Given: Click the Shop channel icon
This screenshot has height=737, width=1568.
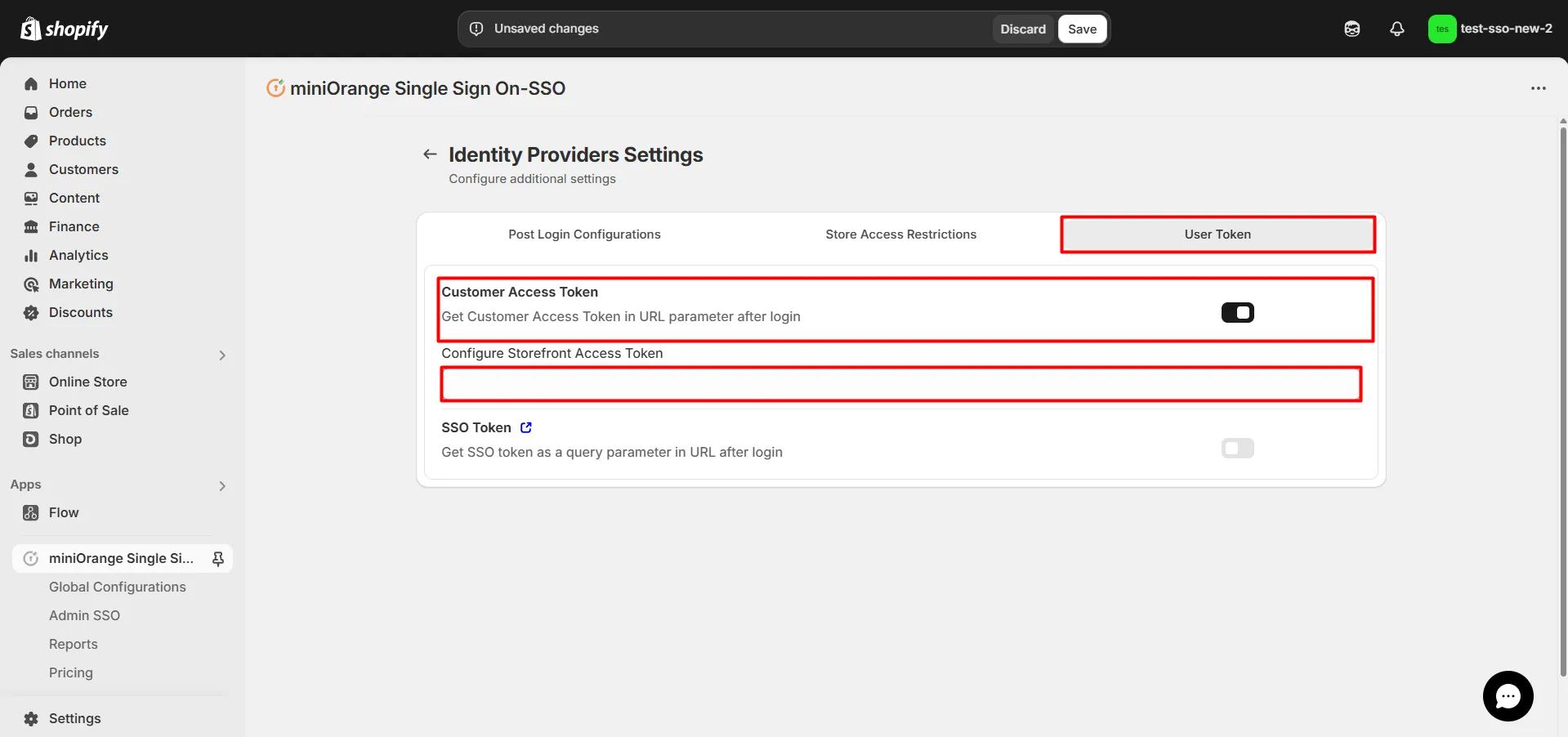Looking at the screenshot, I should pos(31,439).
